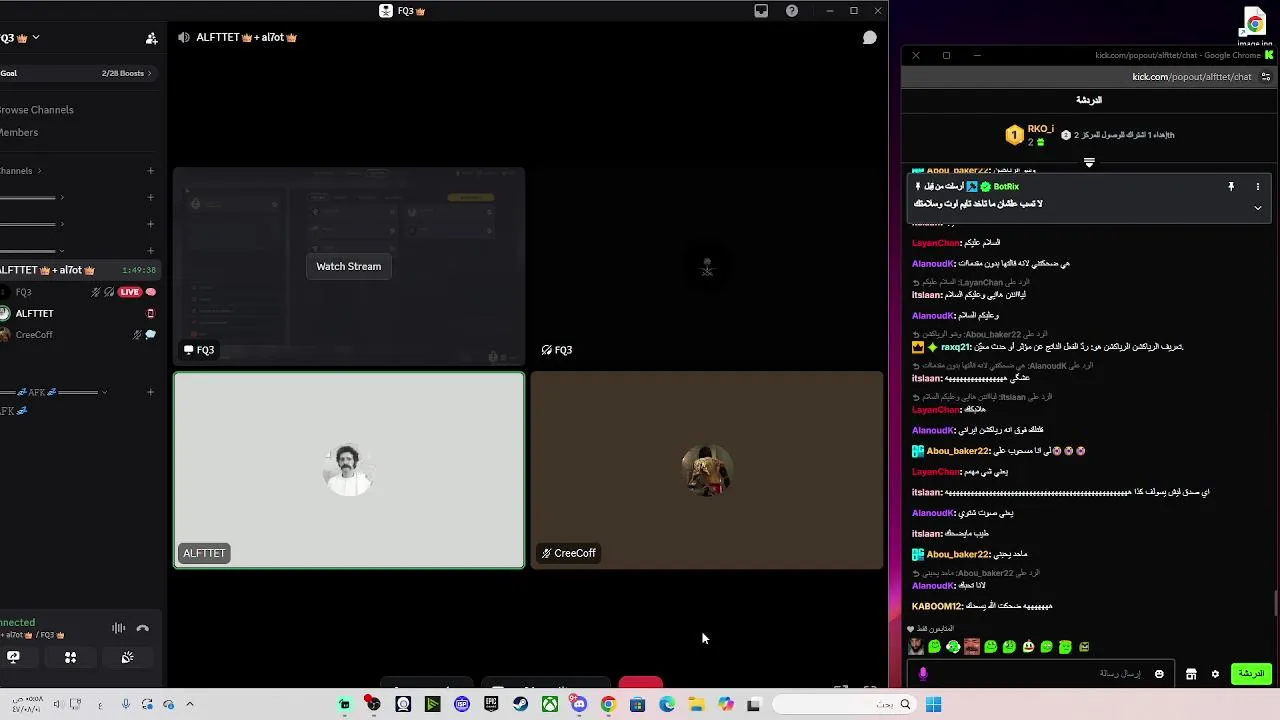
Task: Select user FQ3 with LIVE badge
Action: point(78,292)
